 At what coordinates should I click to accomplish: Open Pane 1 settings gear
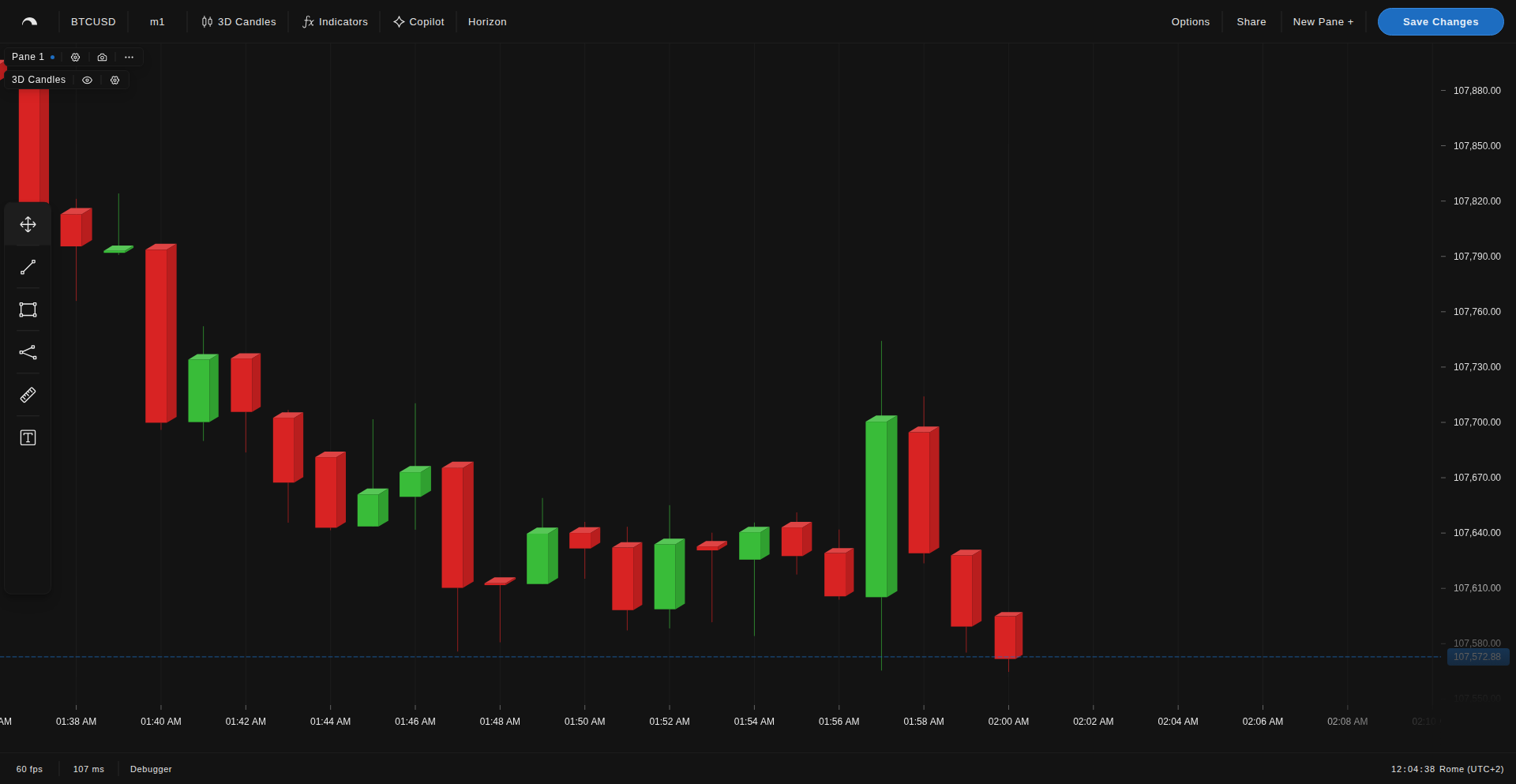click(x=75, y=57)
